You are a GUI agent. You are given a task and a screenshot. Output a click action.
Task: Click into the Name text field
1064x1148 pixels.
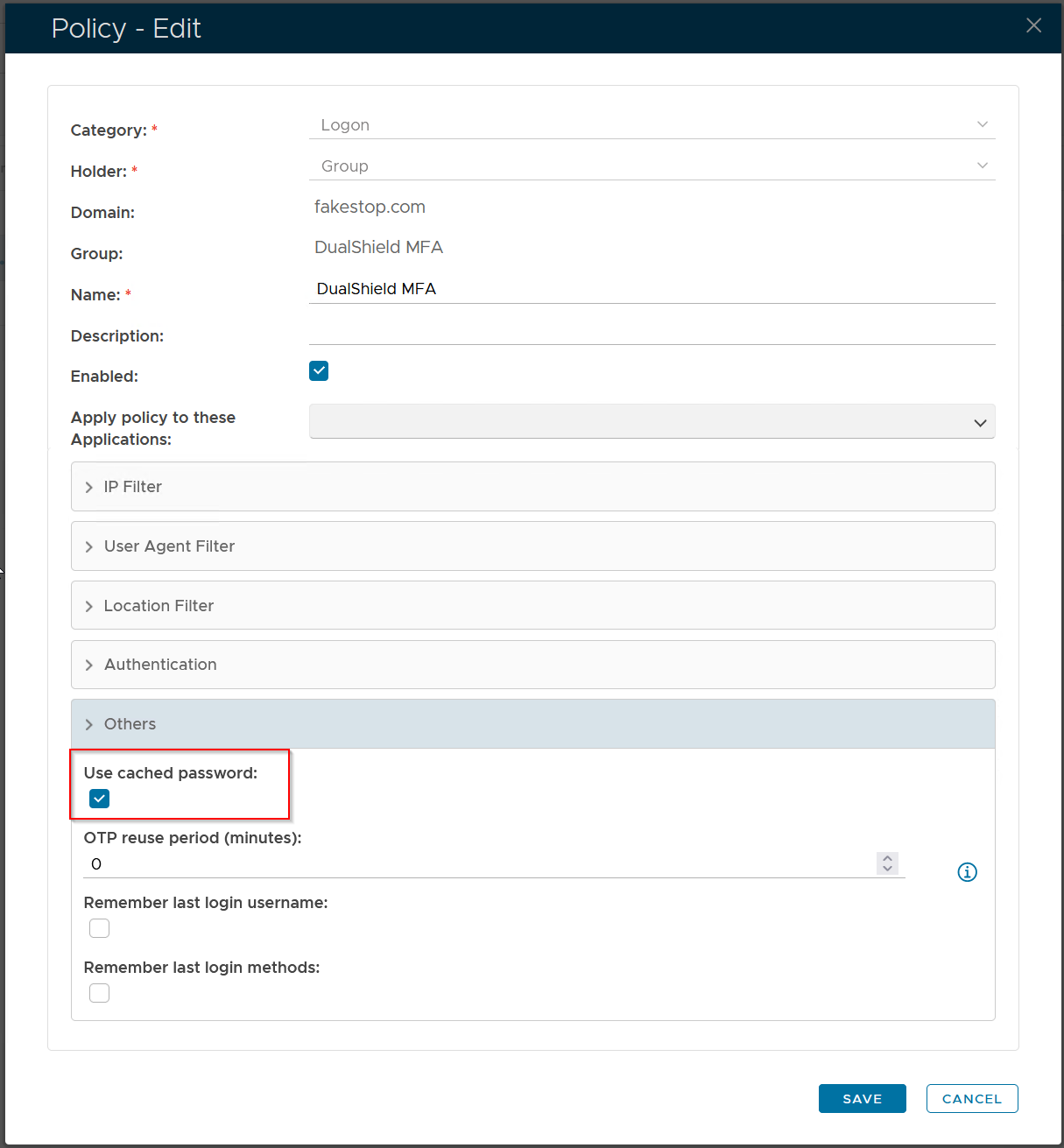pyautogui.click(x=652, y=289)
